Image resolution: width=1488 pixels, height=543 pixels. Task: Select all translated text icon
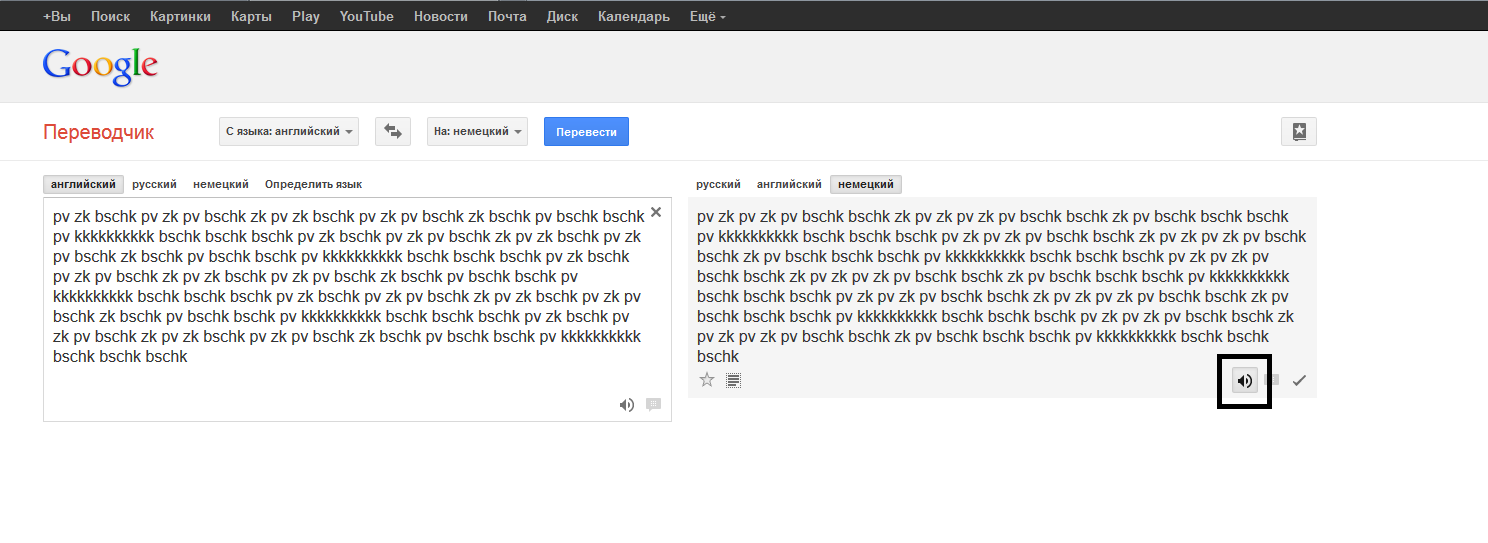(733, 380)
